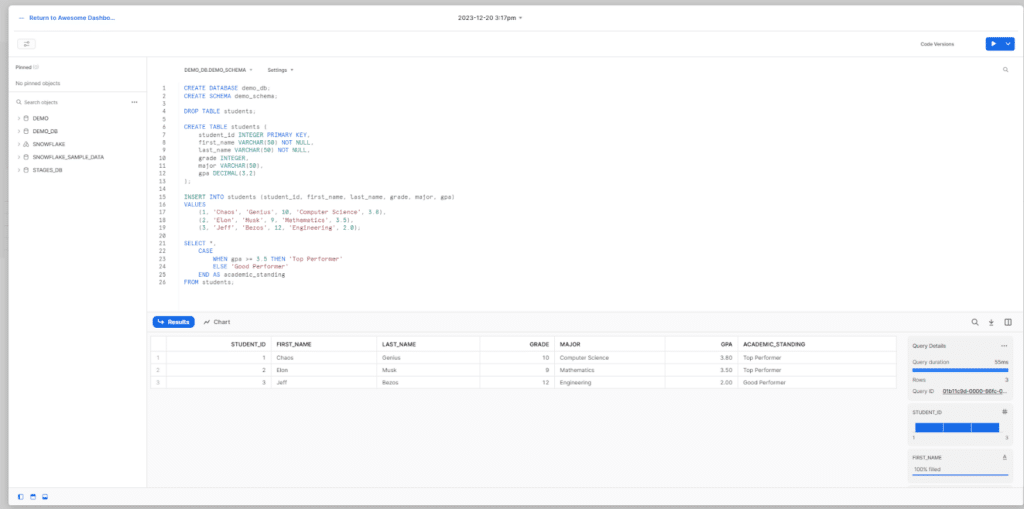
Task: Click the ACADEMIC_STANDING column header
Action: point(816,344)
